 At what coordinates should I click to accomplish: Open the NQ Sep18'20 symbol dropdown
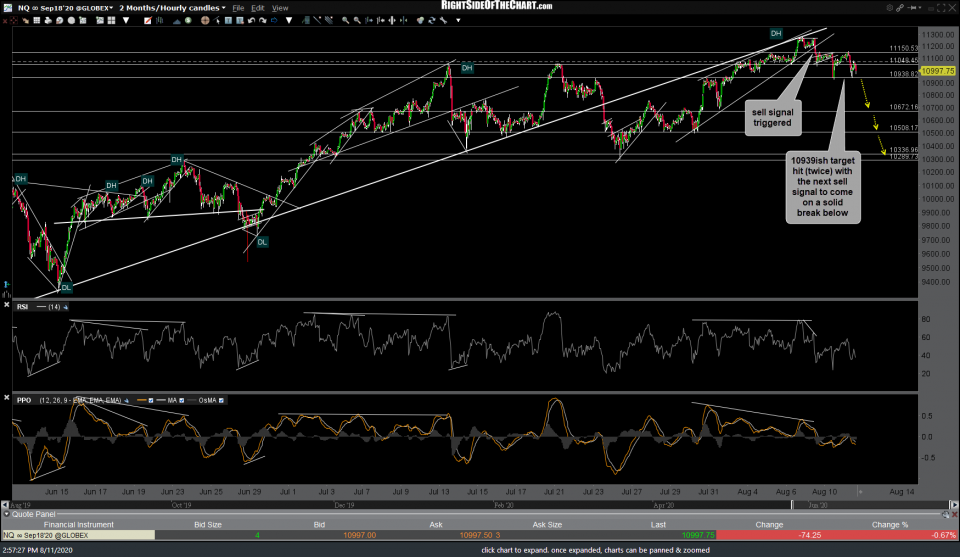111,8
